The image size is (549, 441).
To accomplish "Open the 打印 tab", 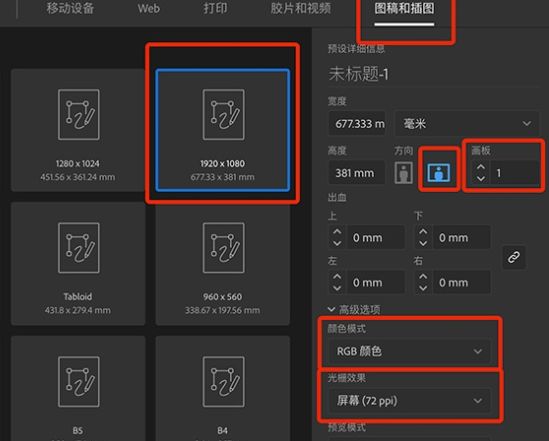I will pyautogui.click(x=215, y=8).
